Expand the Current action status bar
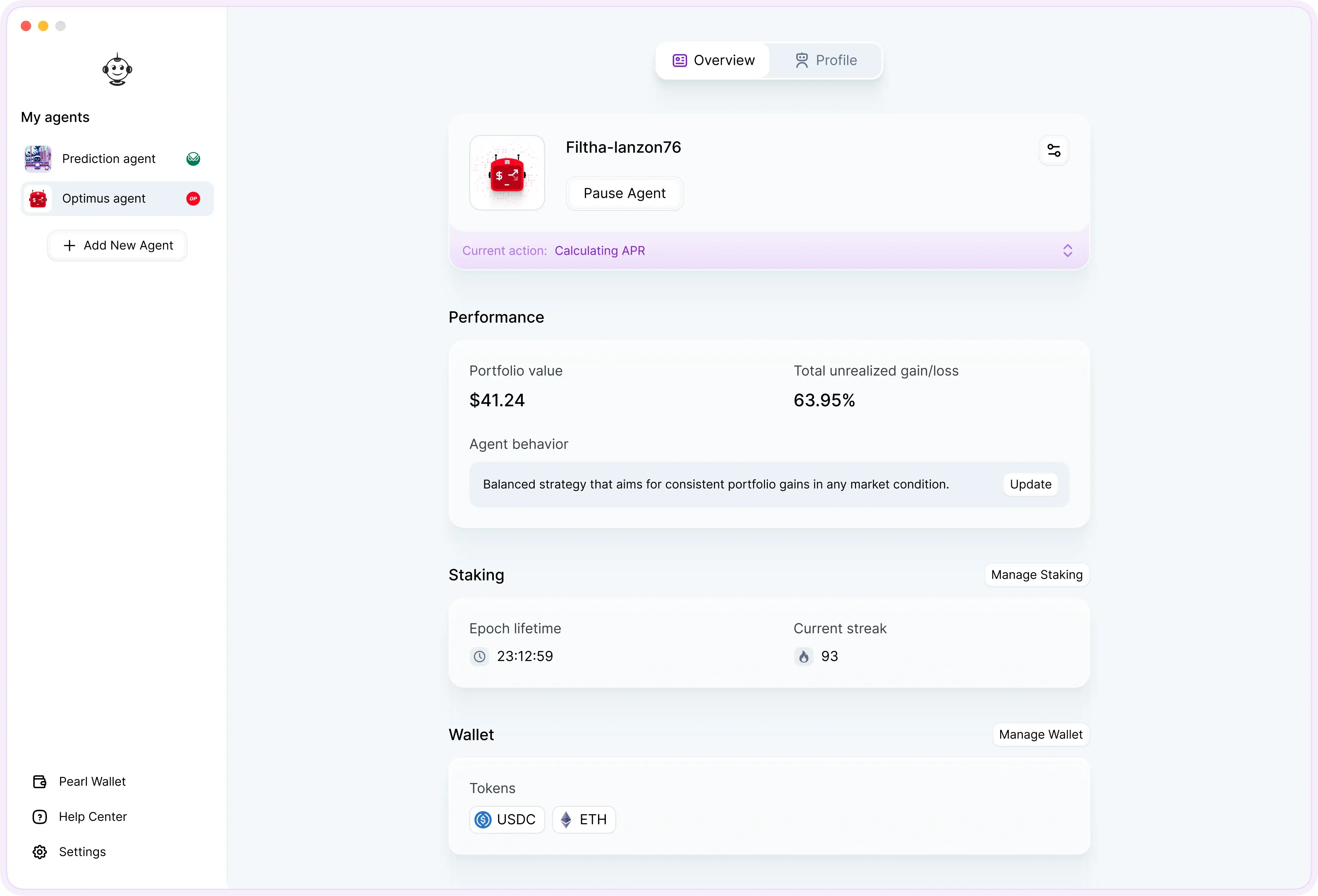The width and height of the screenshot is (1318, 896). 1068,250
